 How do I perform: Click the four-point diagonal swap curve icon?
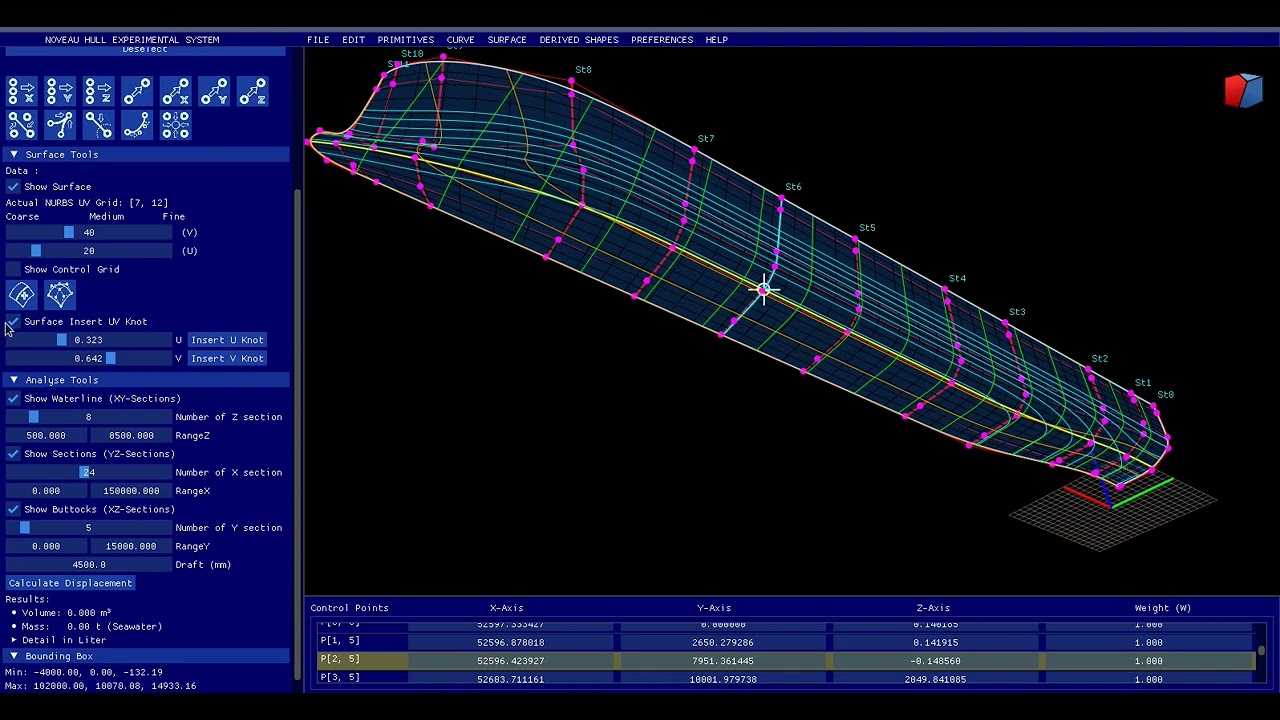coord(21,125)
